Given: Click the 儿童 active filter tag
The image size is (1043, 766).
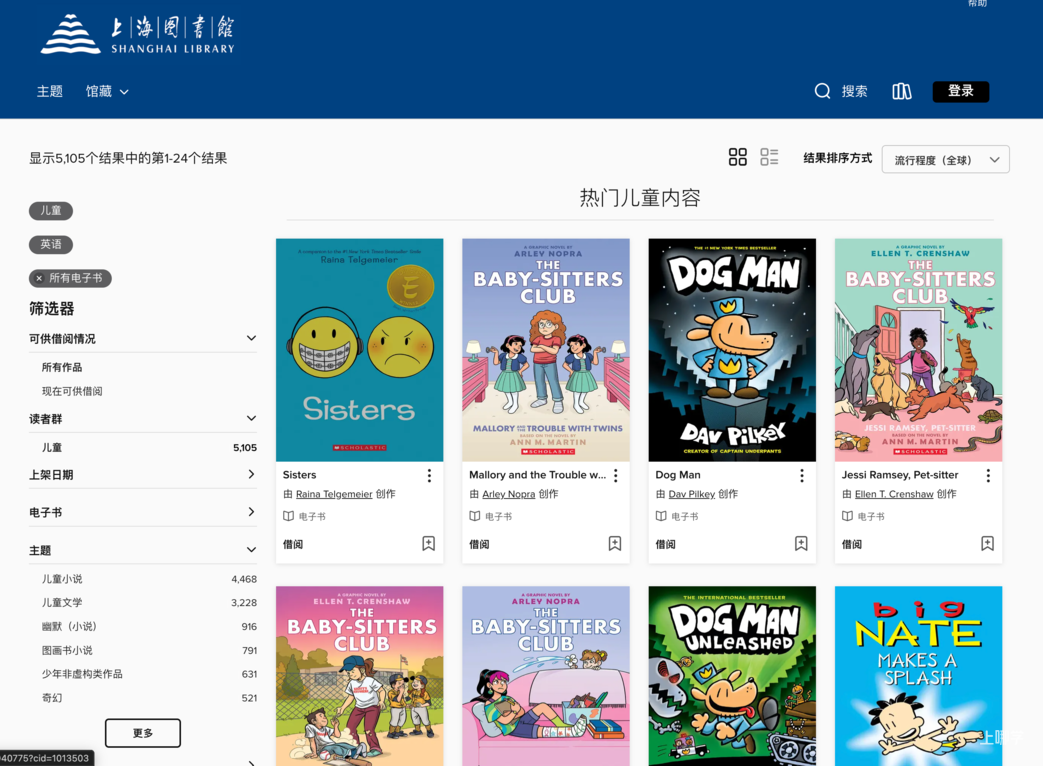Looking at the screenshot, I should tap(51, 211).
